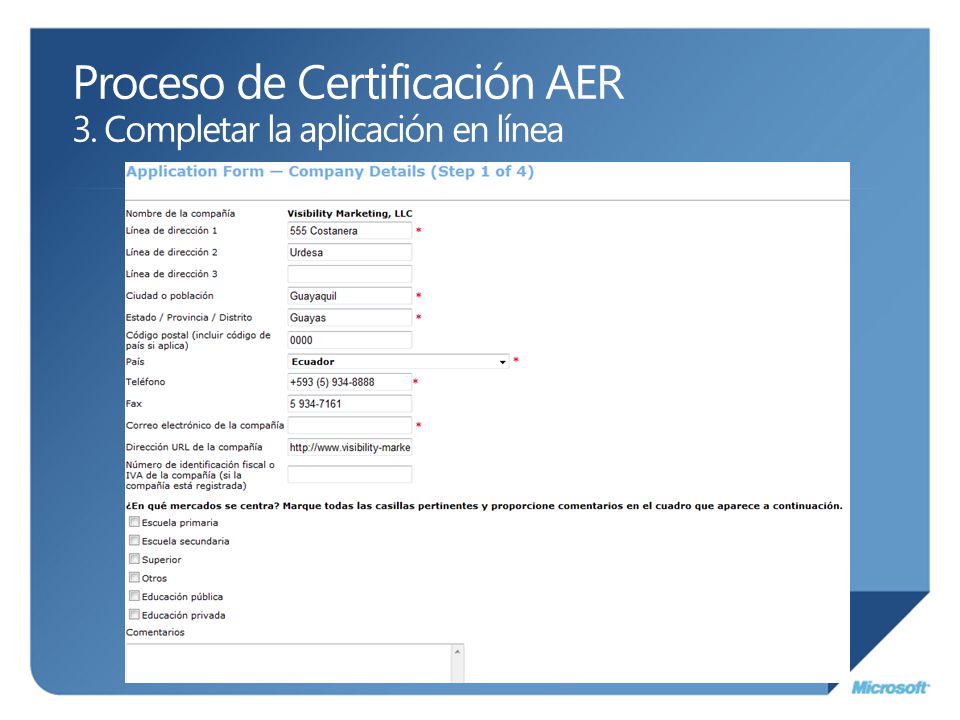Click the Línea de dirección 2 field with Urdesa
This screenshot has height=720, width=960.
[x=350, y=252]
